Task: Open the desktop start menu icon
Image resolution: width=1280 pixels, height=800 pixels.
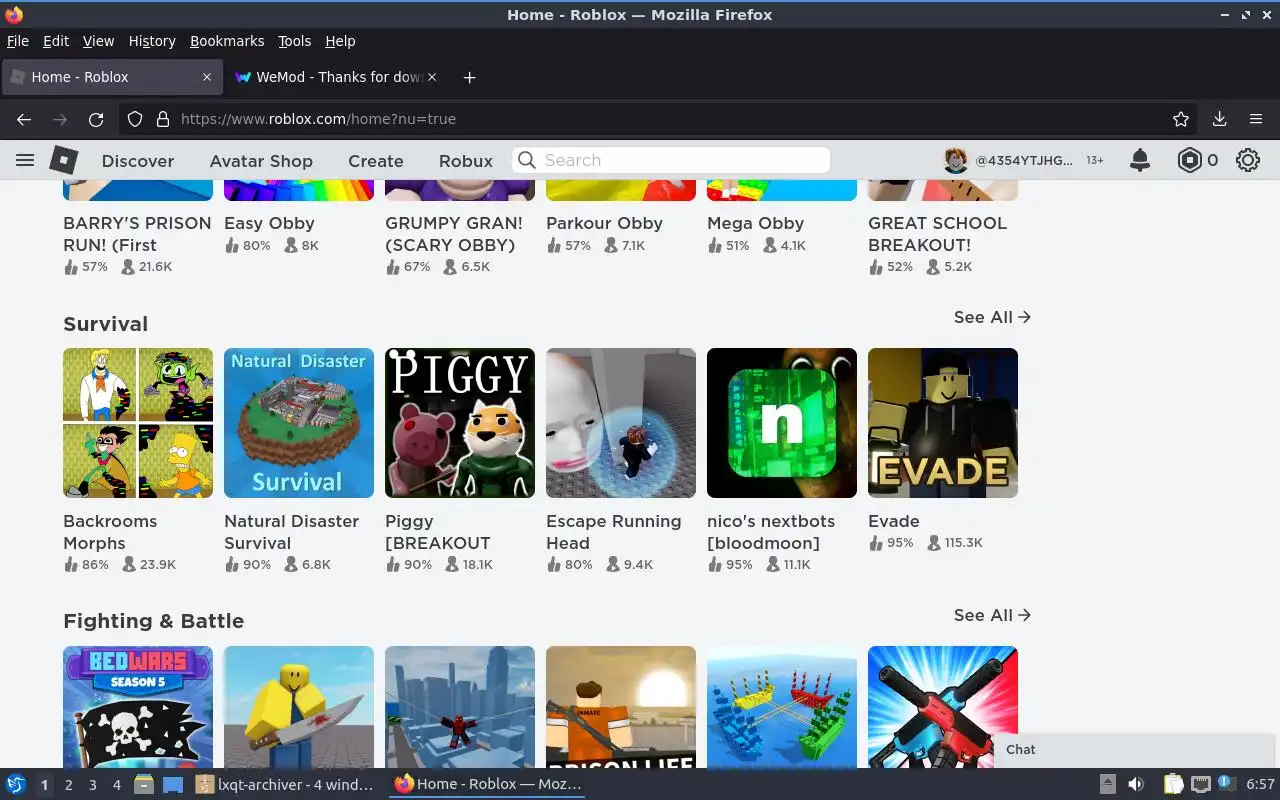Action: tap(15, 784)
